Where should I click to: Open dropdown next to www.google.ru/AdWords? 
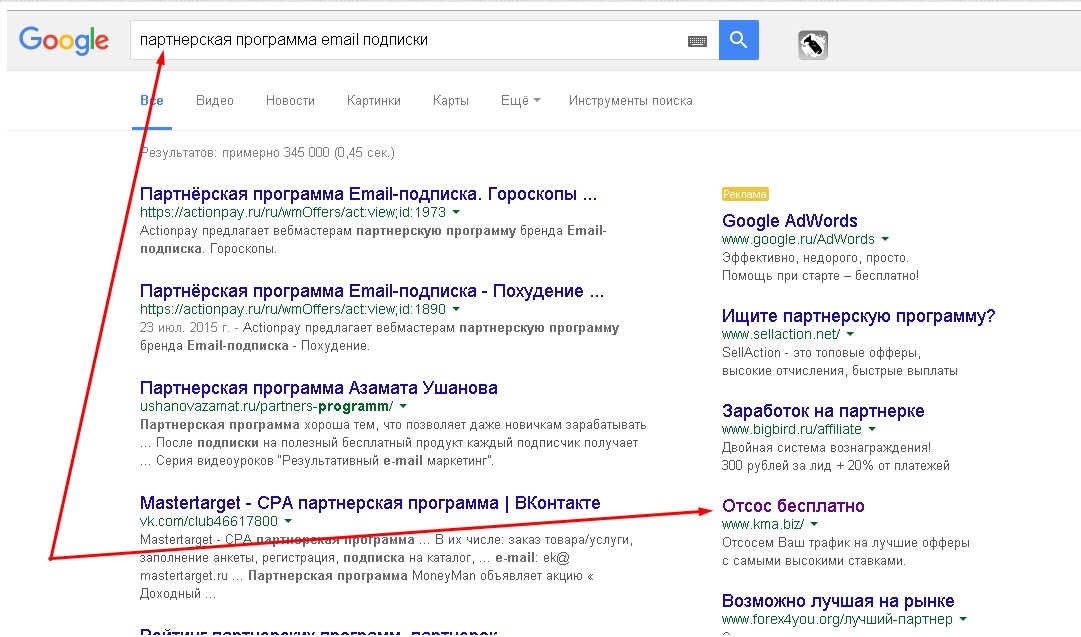885,240
